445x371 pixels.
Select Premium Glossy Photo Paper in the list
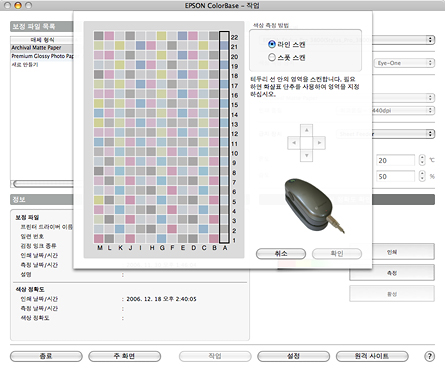click(x=42, y=56)
